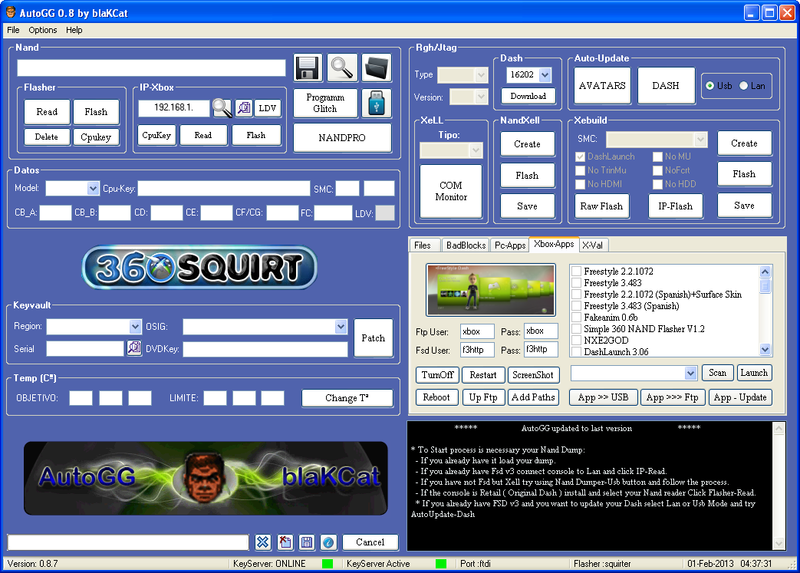Open the Dash version 16202 dropdown
The image size is (800, 573).
(x=544, y=75)
